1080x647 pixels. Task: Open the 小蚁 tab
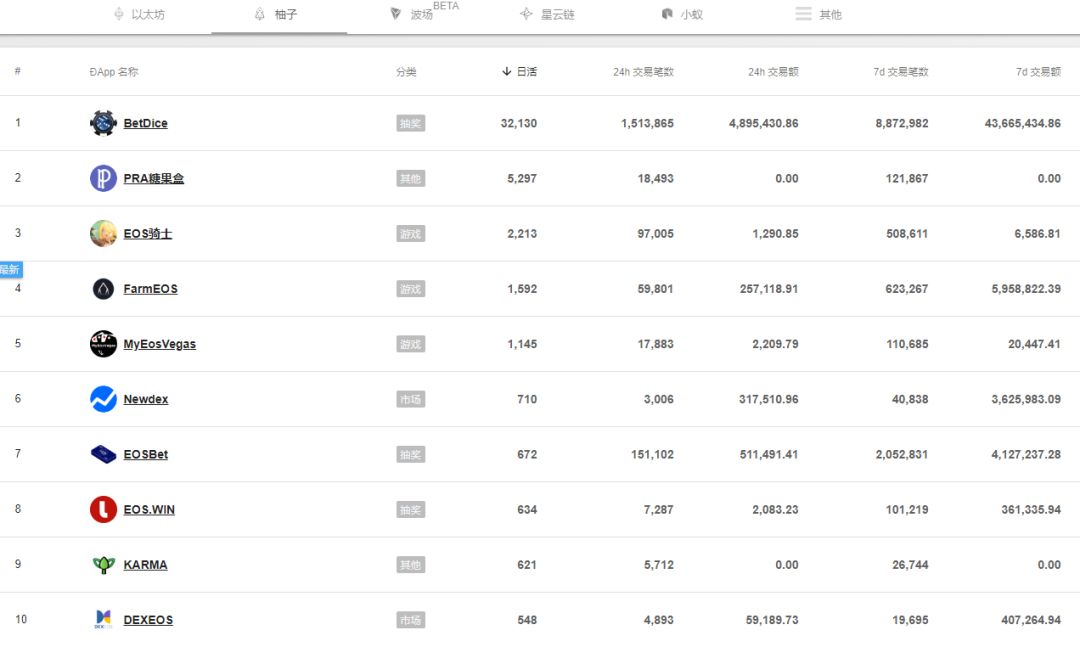click(682, 14)
